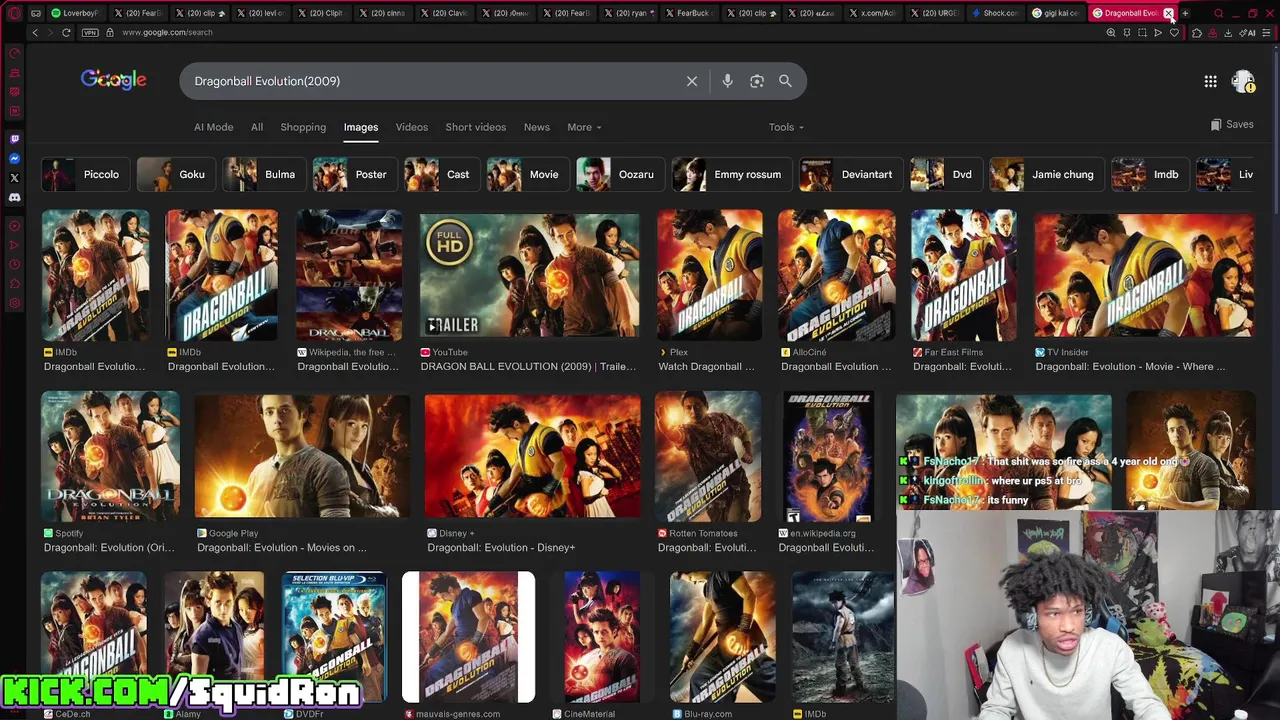Filter images by Goku chip
Viewport: 1280px width, 720px height.
point(176,174)
